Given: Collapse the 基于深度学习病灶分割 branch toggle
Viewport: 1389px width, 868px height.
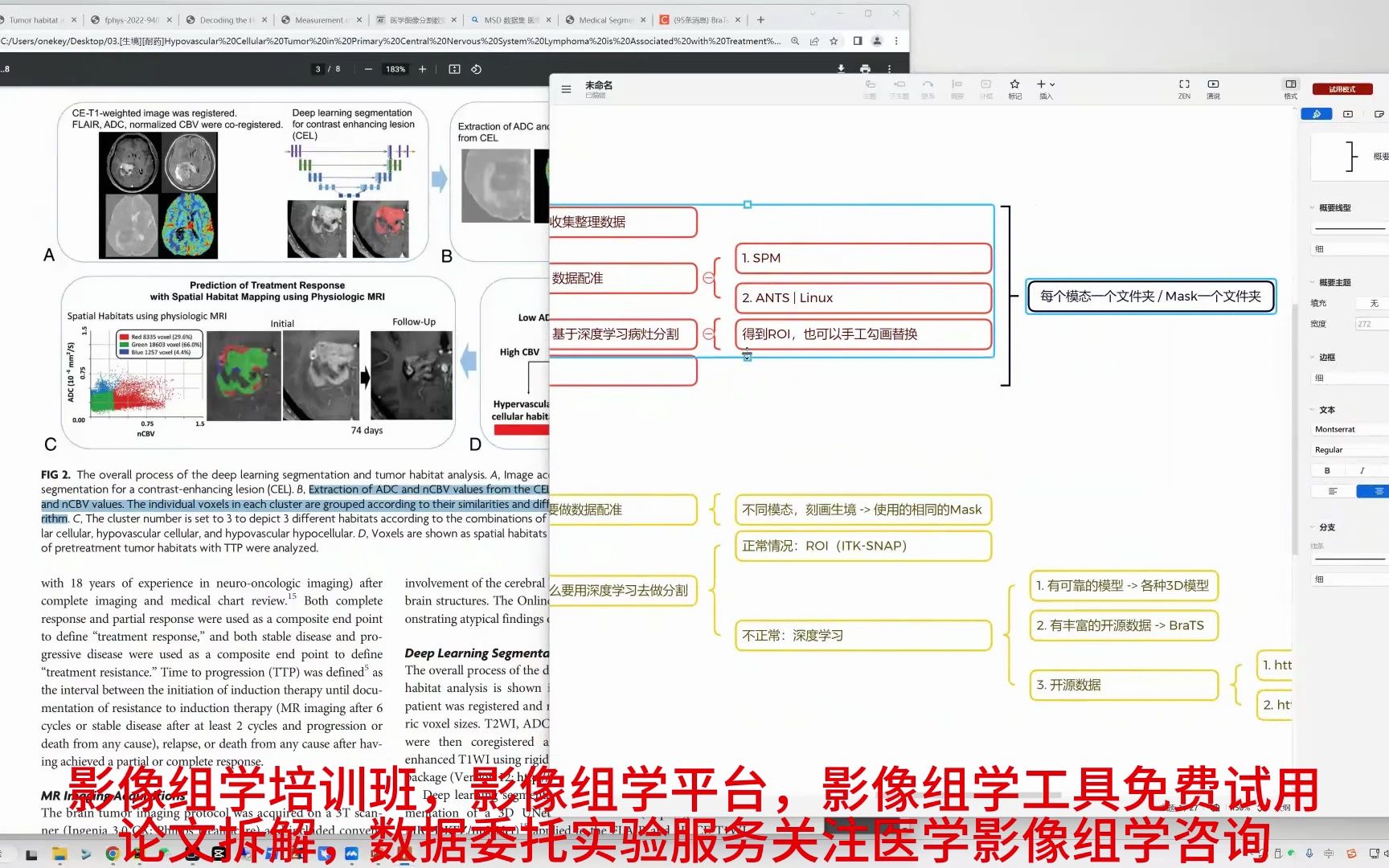Looking at the screenshot, I should click(708, 334).
